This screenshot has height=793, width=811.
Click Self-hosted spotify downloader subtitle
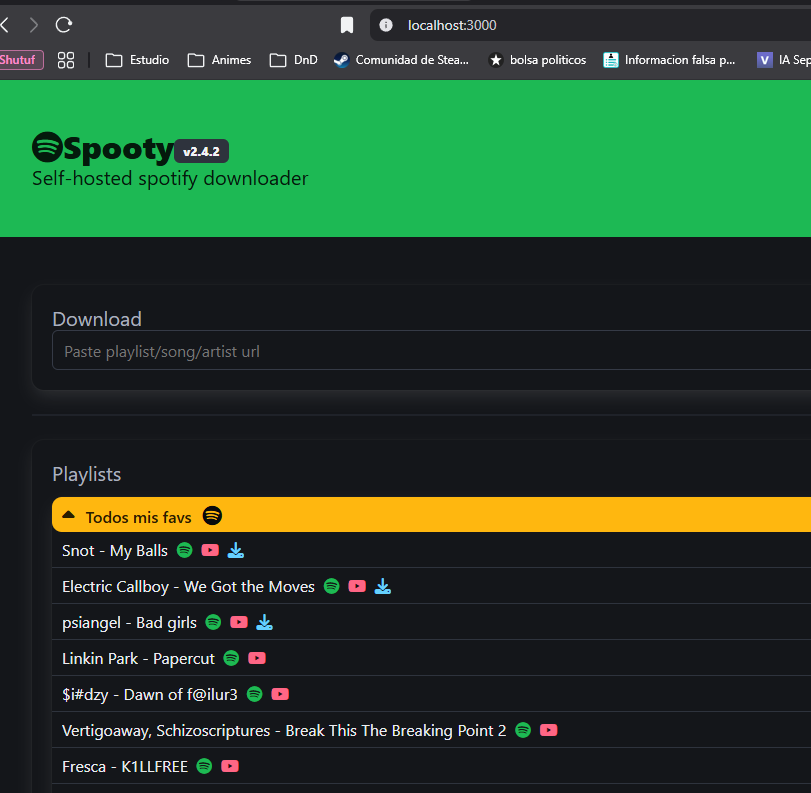click(170, 178)
